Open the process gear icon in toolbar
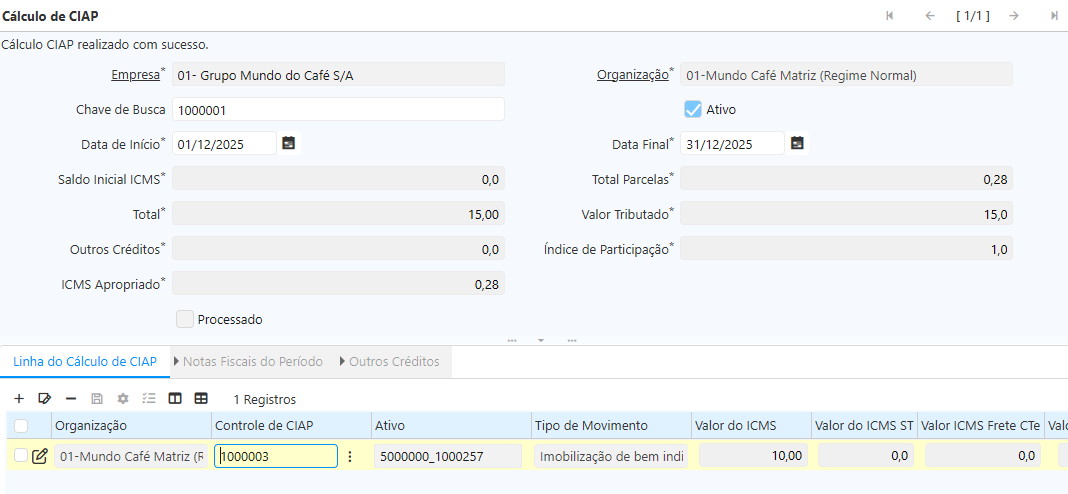The image size is (1068, 494). [x=123, y=399]
